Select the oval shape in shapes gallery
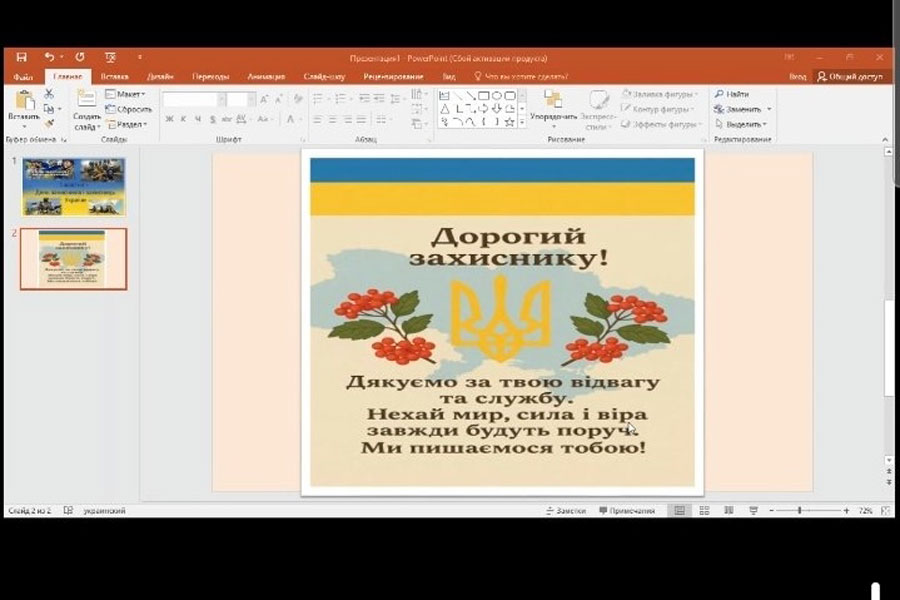This screenshot has width=900, height=600. click(497, 95)
